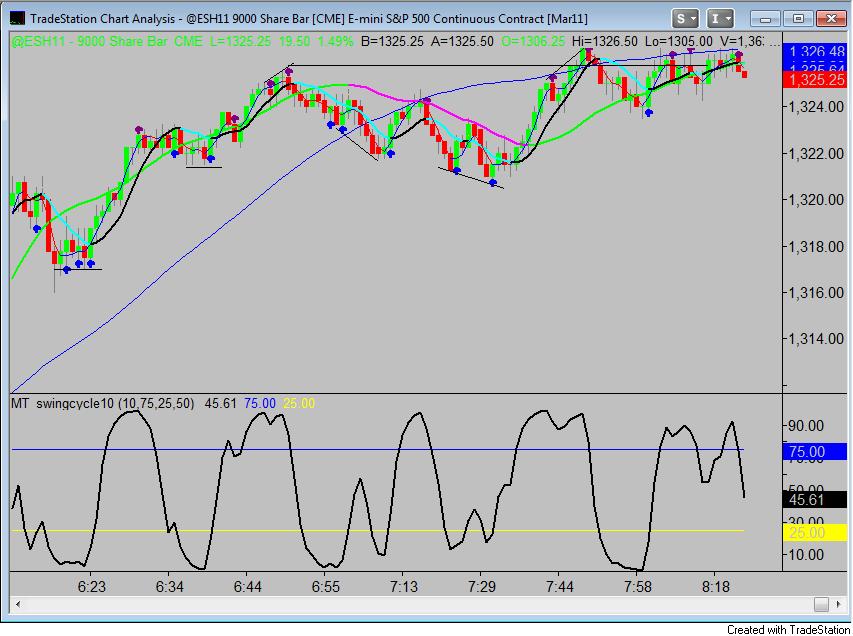Click the 6:23 time axis label

91,586
